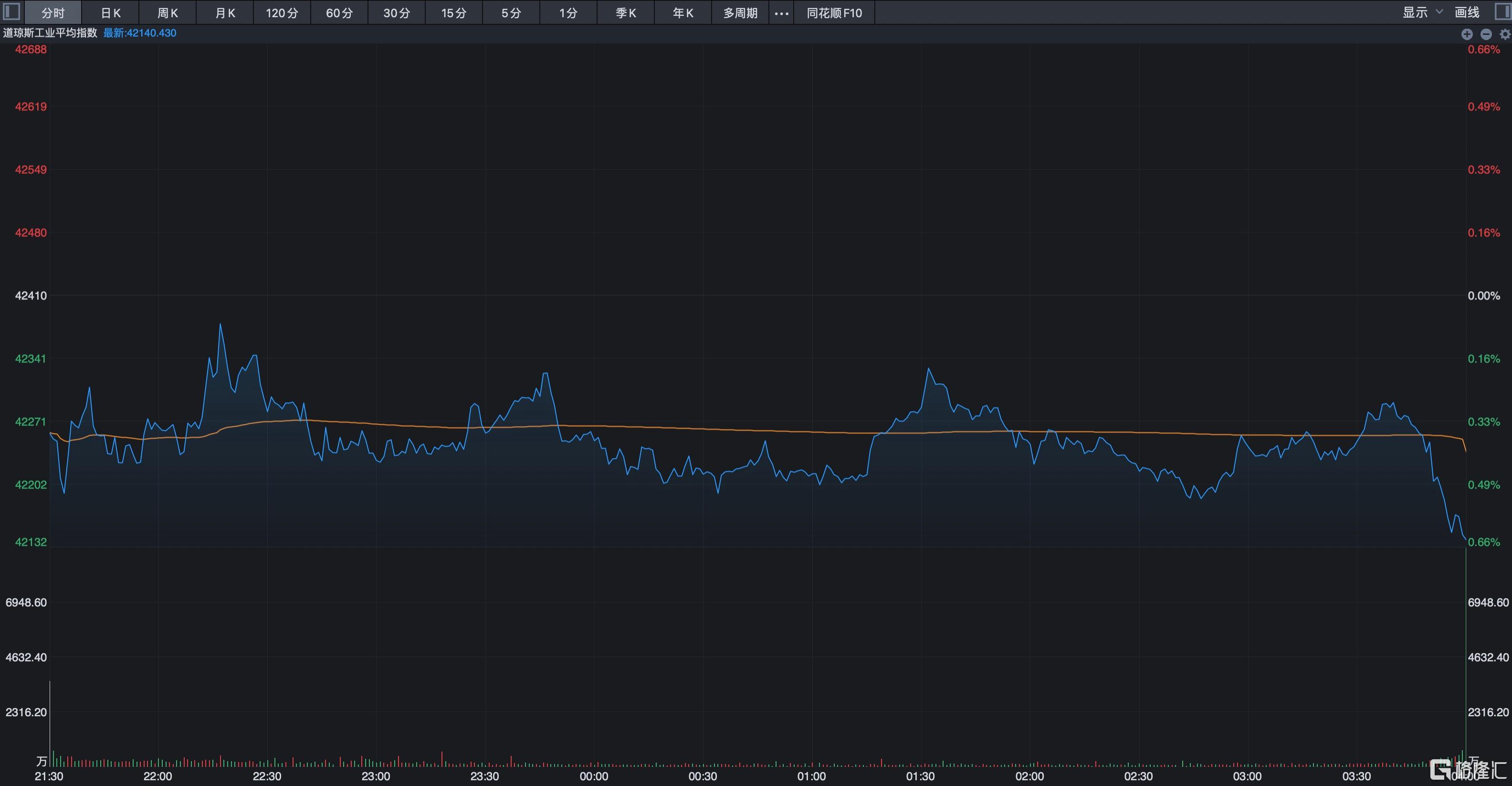Click latest price 最新:42140.430
The height and width of the screenshot is (786, 1512).
(140, 33)
